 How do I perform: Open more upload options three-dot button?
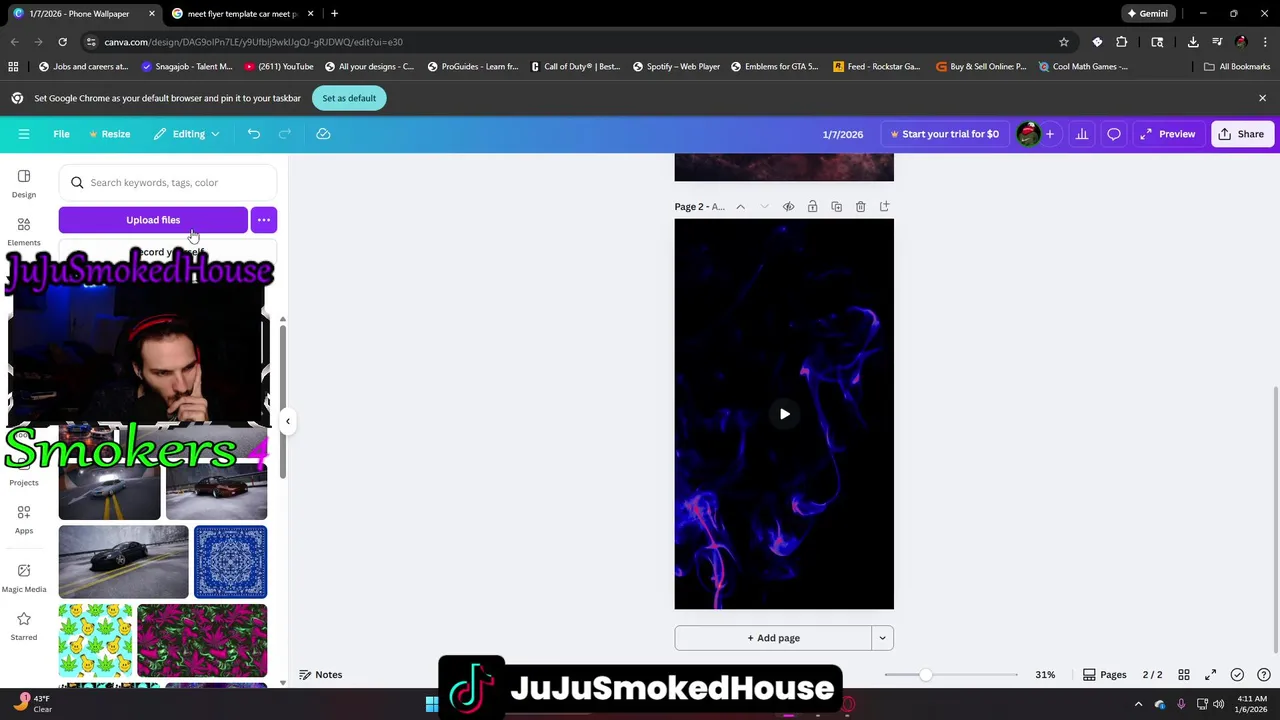click(264, 220)
